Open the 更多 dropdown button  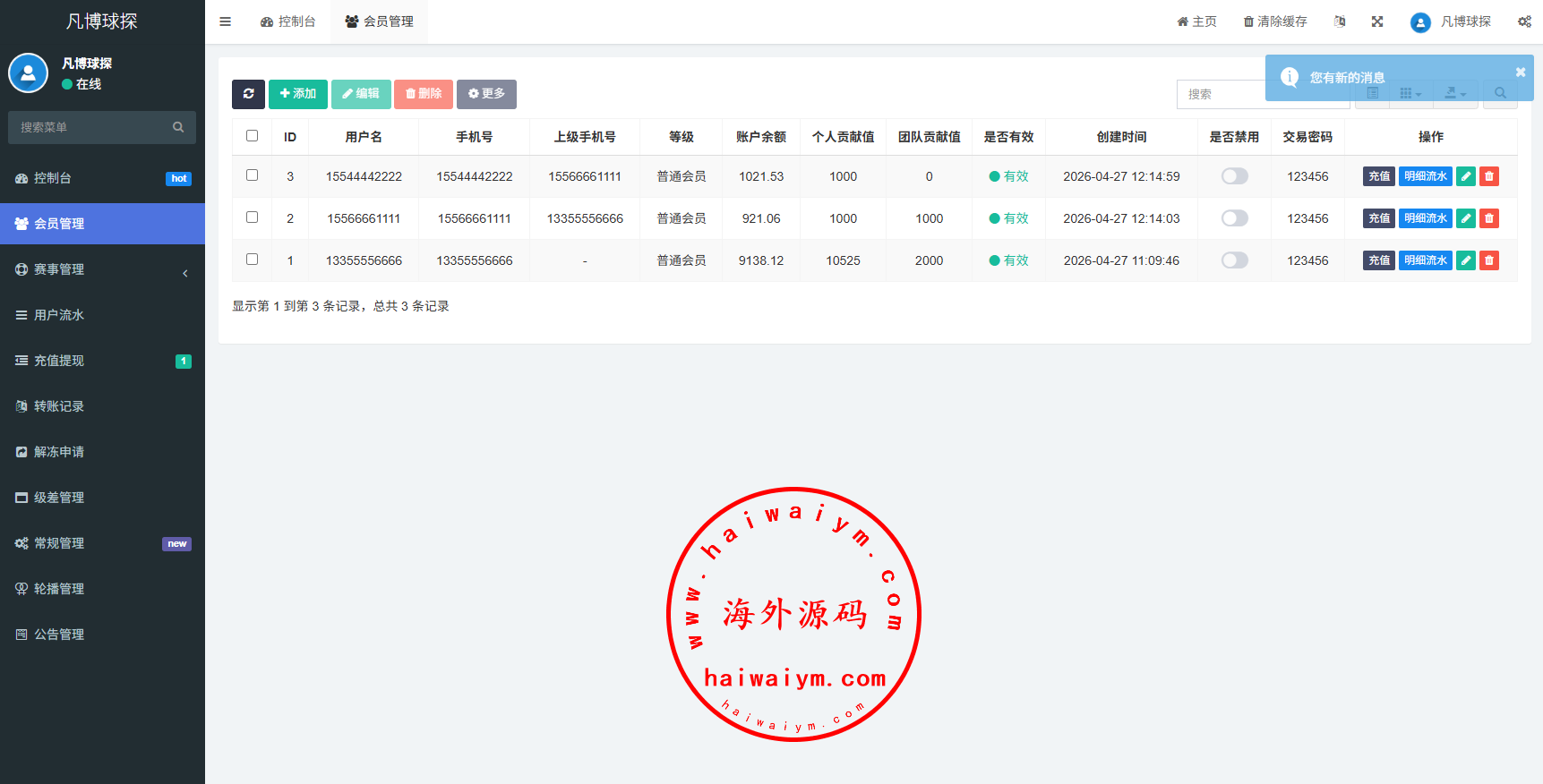click(x=486, y=94)
